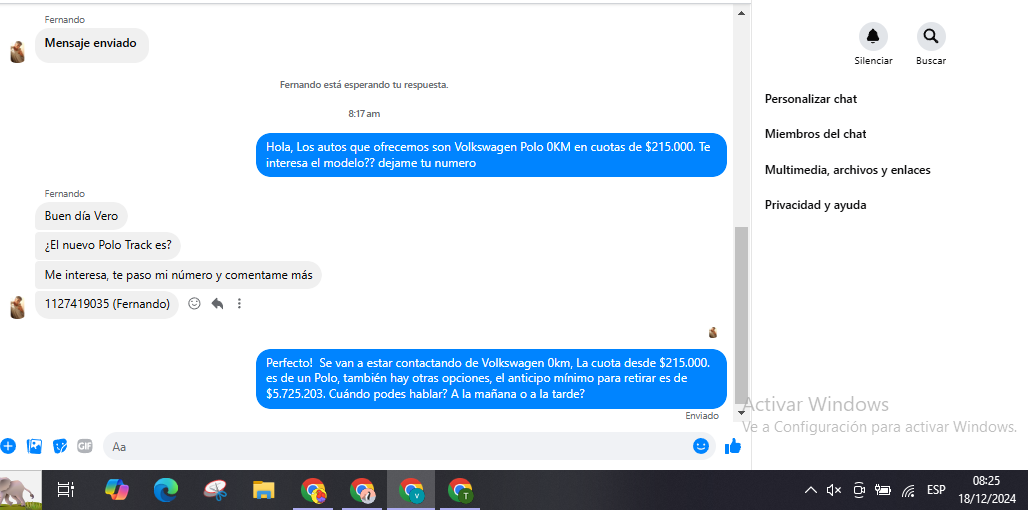Open Microsoft Edge from the taskbar

pos(166,490)
